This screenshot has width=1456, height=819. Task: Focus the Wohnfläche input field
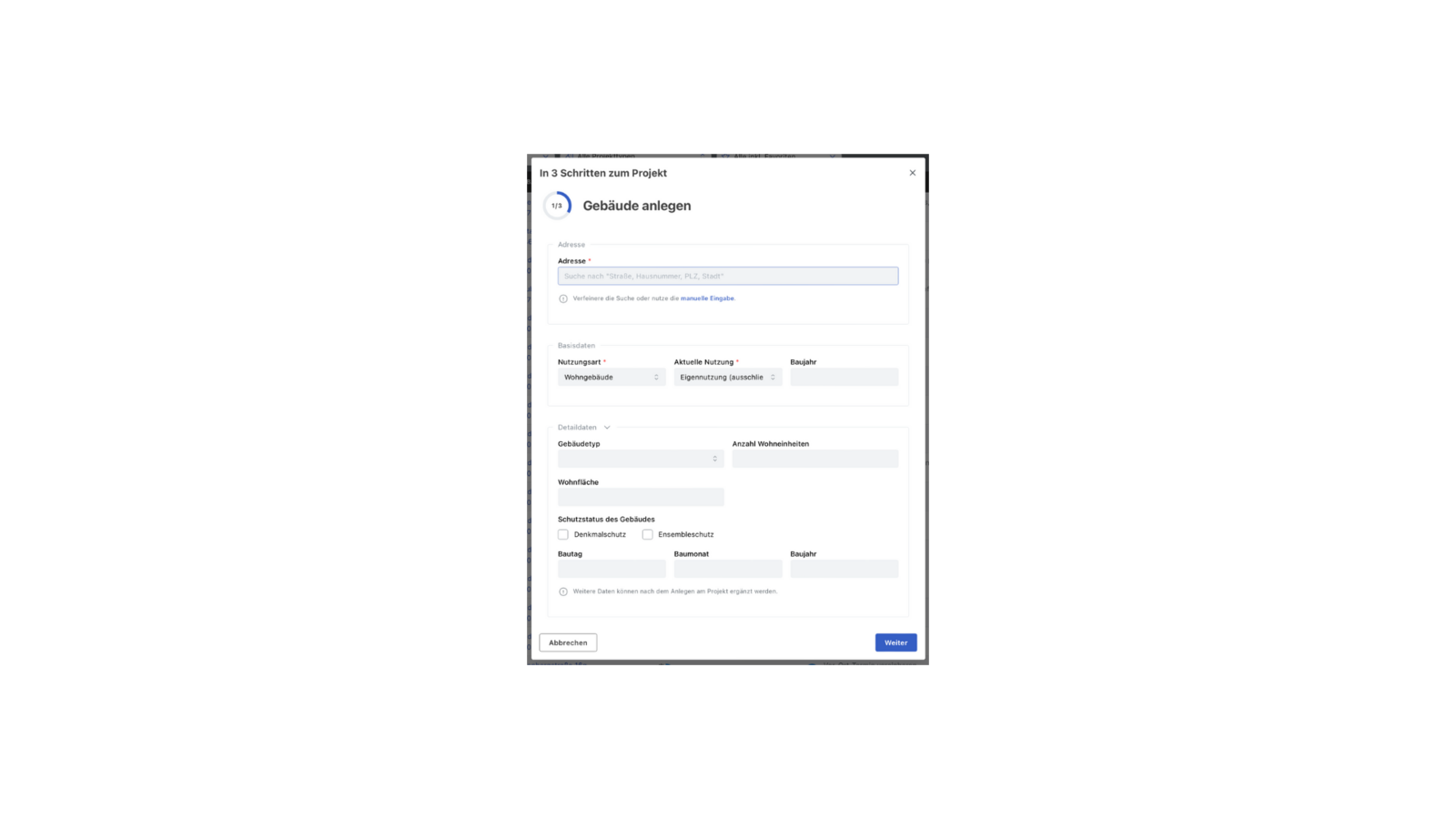[641, 497]
